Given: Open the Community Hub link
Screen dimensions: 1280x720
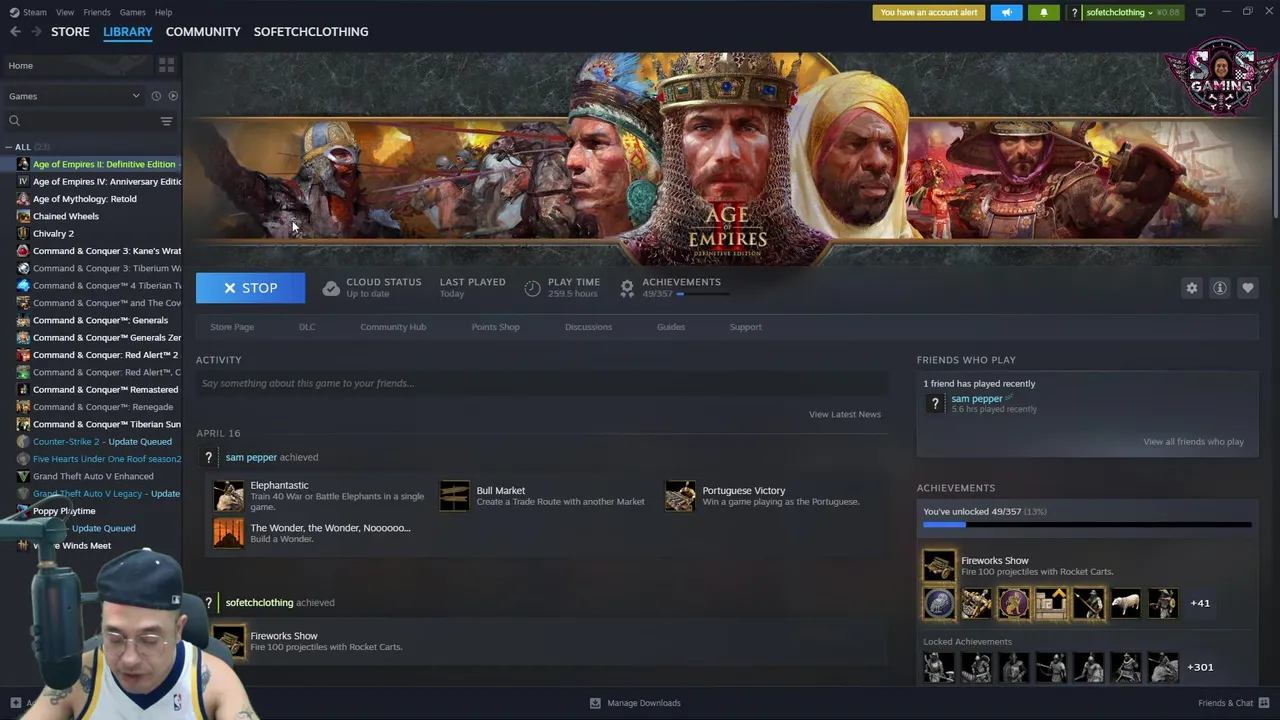Looking at the screenshot, I should point(393,327).
